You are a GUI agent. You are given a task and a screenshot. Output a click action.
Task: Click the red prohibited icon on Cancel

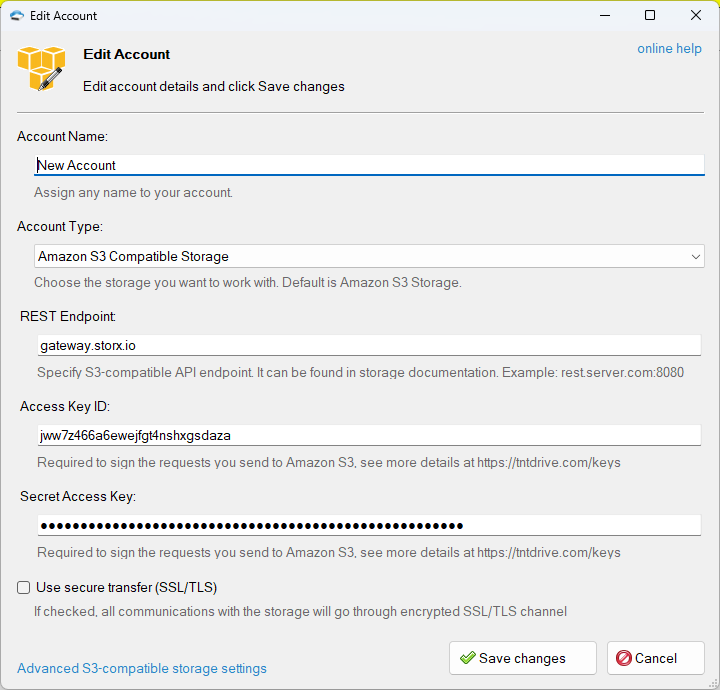tap(624, 658)
